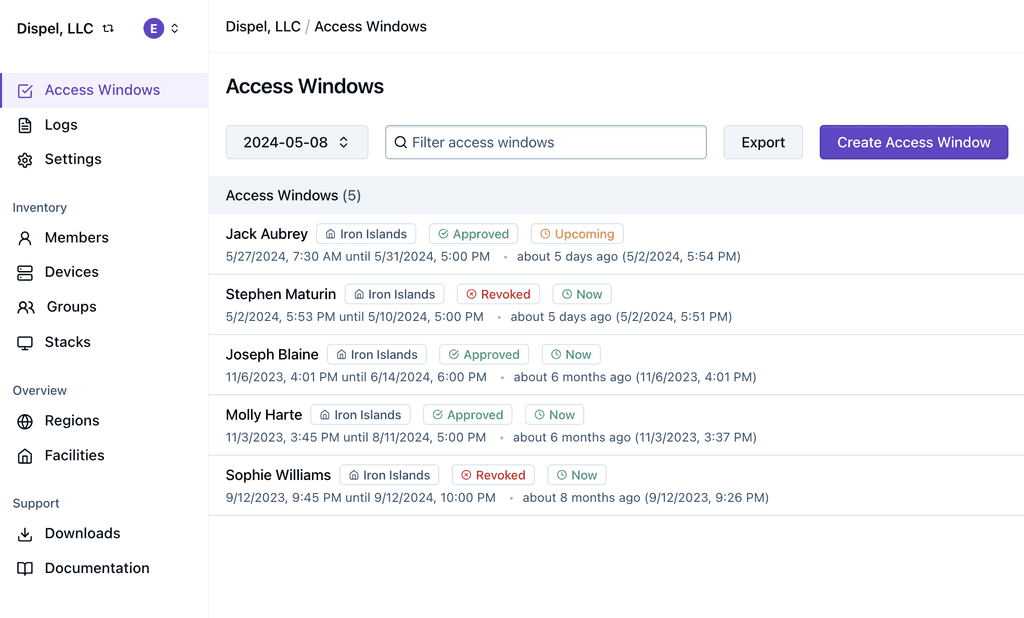Open the 2024-05-08 date selector

[296, 142]
